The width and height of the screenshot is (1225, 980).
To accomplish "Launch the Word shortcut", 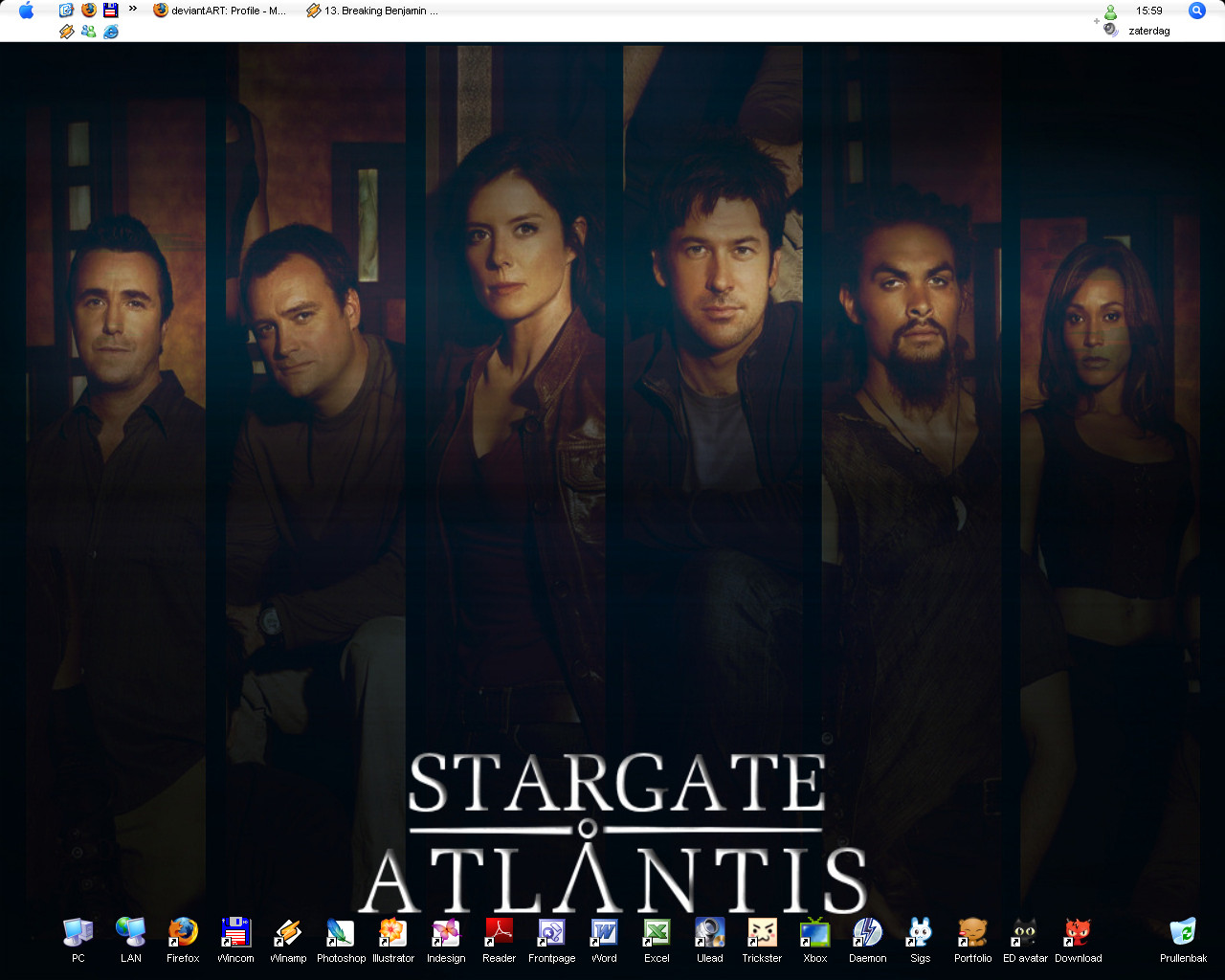I will (x=604, y=933).
